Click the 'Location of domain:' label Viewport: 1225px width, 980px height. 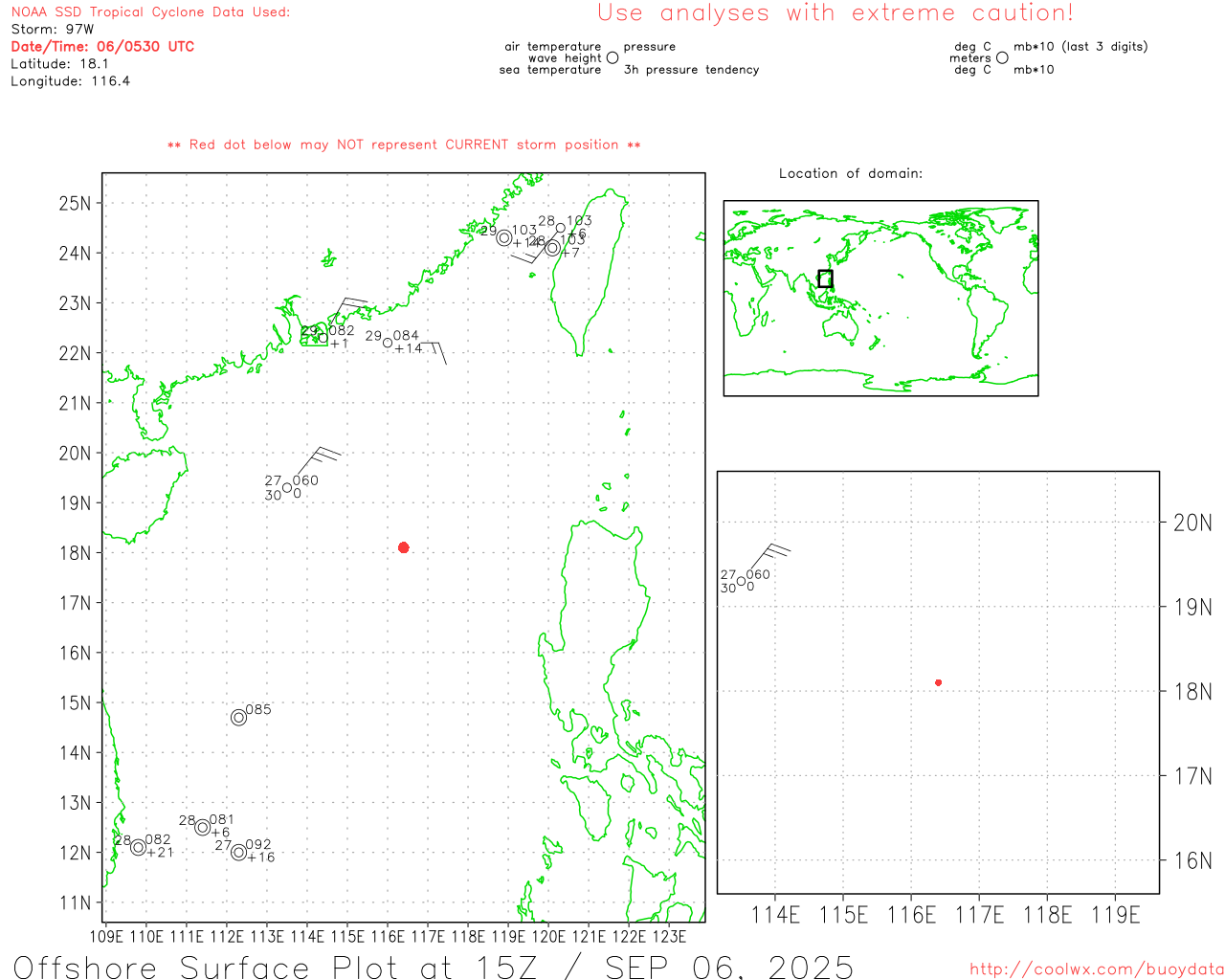click(x=851, y=173)
